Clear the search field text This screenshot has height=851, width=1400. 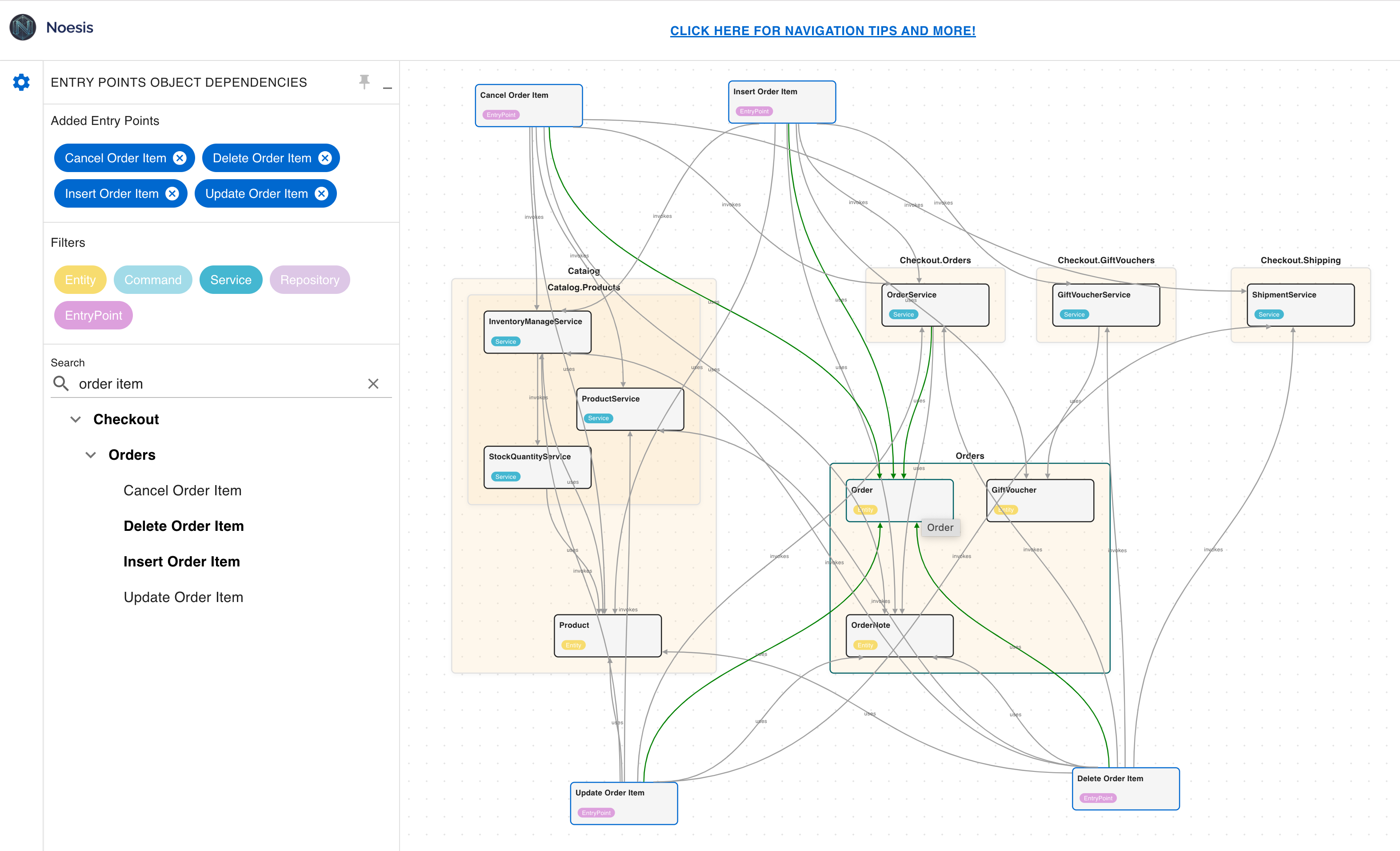(373, 384)
